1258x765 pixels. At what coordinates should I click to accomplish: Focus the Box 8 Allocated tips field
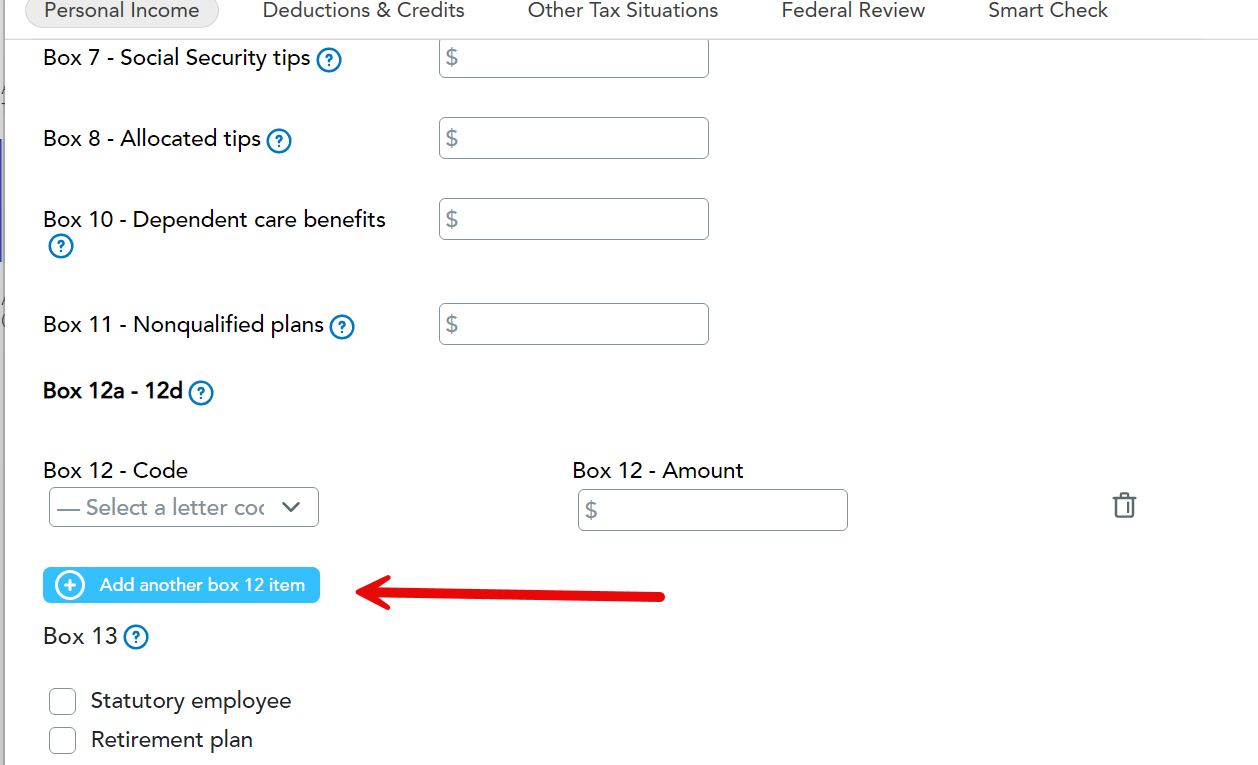pyautogui.click(x=574, y=138)
